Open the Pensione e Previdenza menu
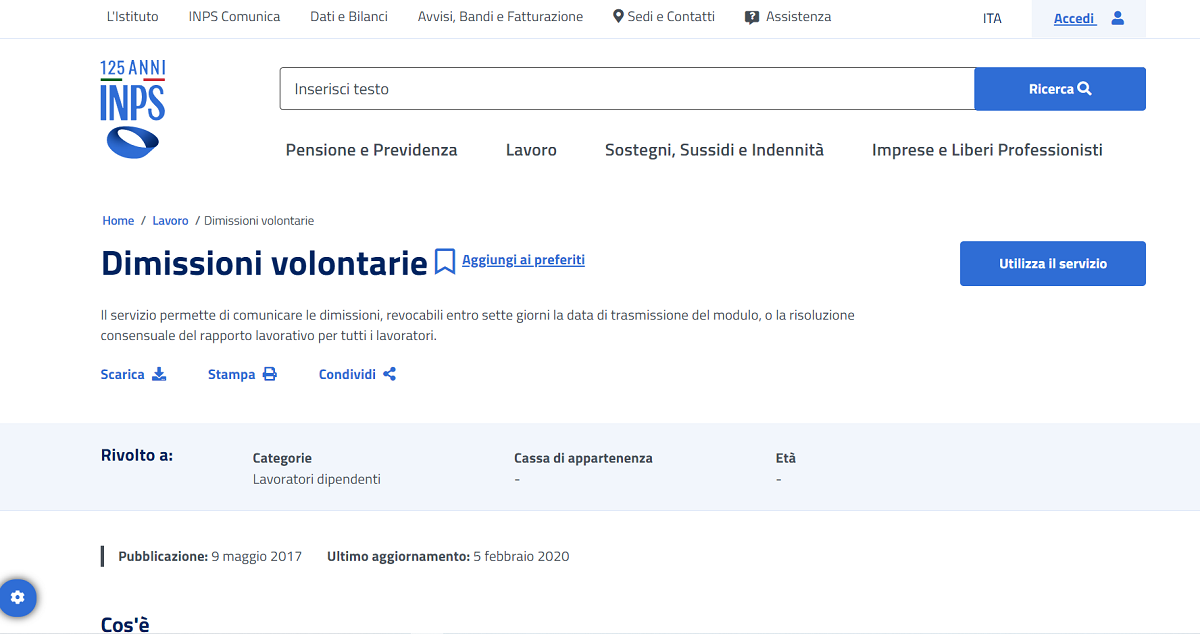 pyautogui.click(x=371, y=149)
